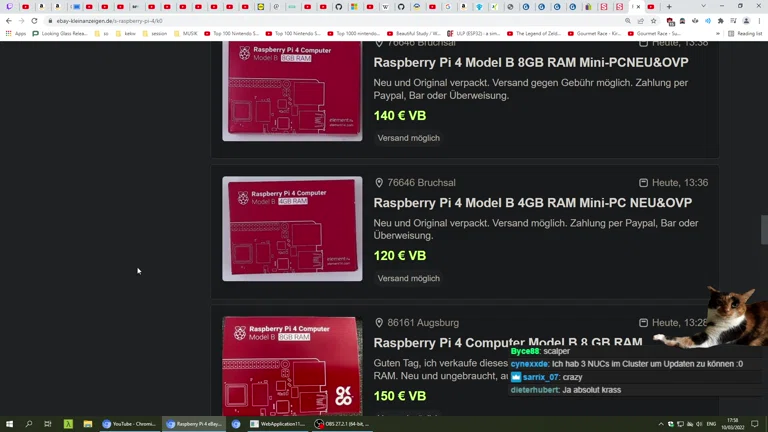Switch to YouTube - Chromium taskbar window
This screenshot has width=768, height=432.
129,424
